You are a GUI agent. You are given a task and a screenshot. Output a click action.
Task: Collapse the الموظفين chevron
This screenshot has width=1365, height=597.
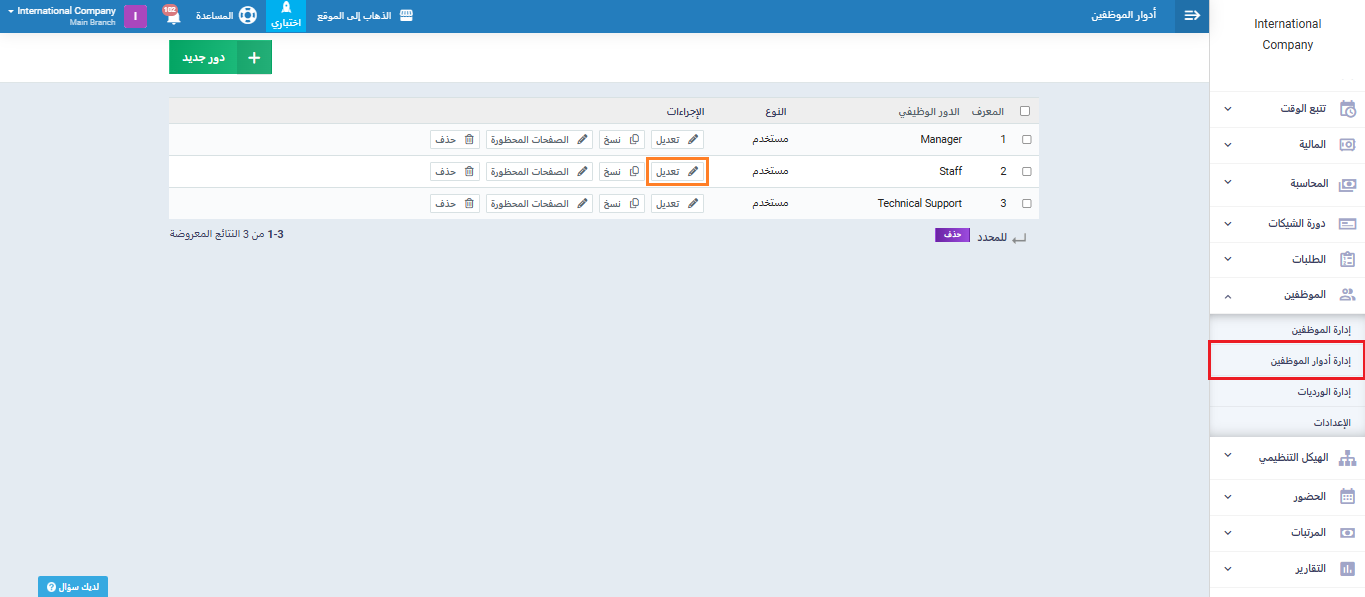tap(1228, 296)
